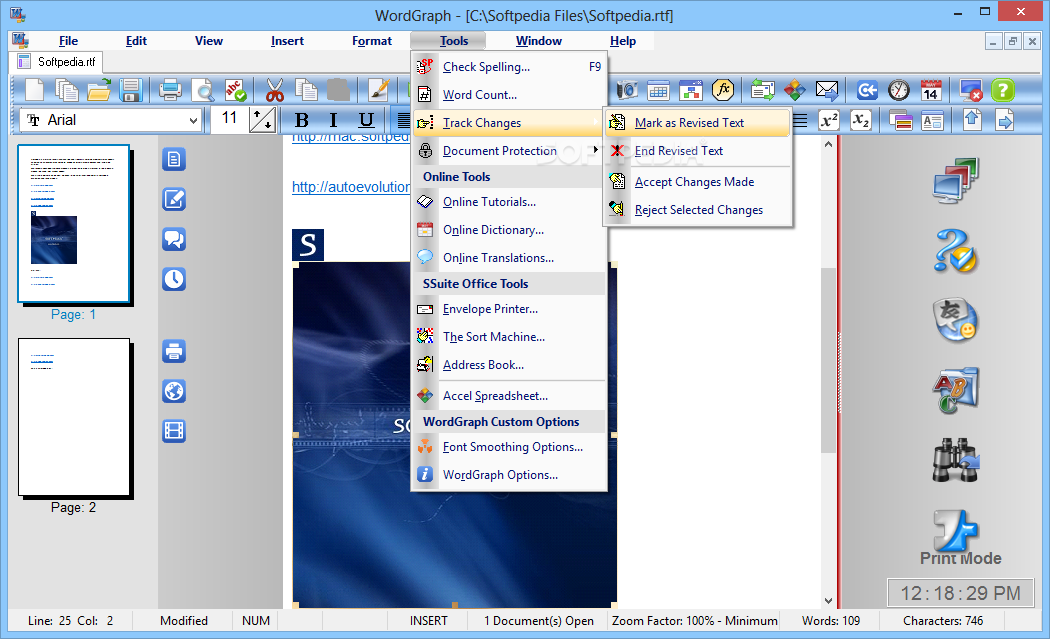Click the film strip icon in left sidebar
The height and width of the screenshot is (639, 1050).
pyautogui.click(x=174, y=431)
